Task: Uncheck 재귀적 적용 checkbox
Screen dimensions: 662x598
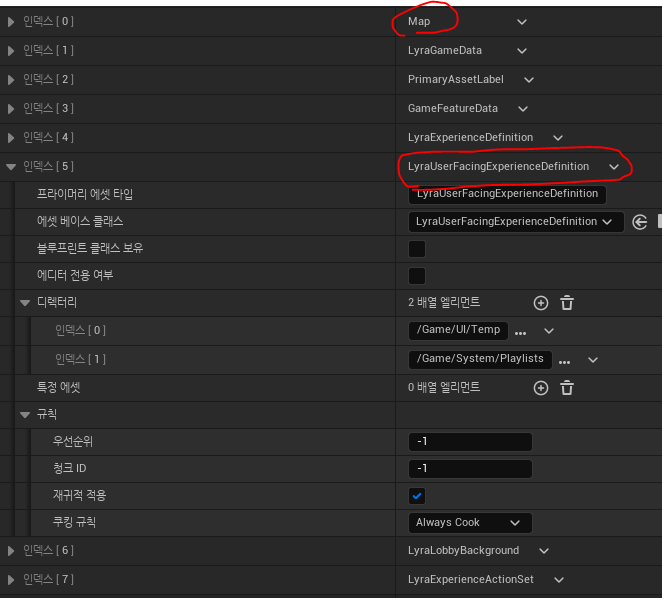Action: 417,496
